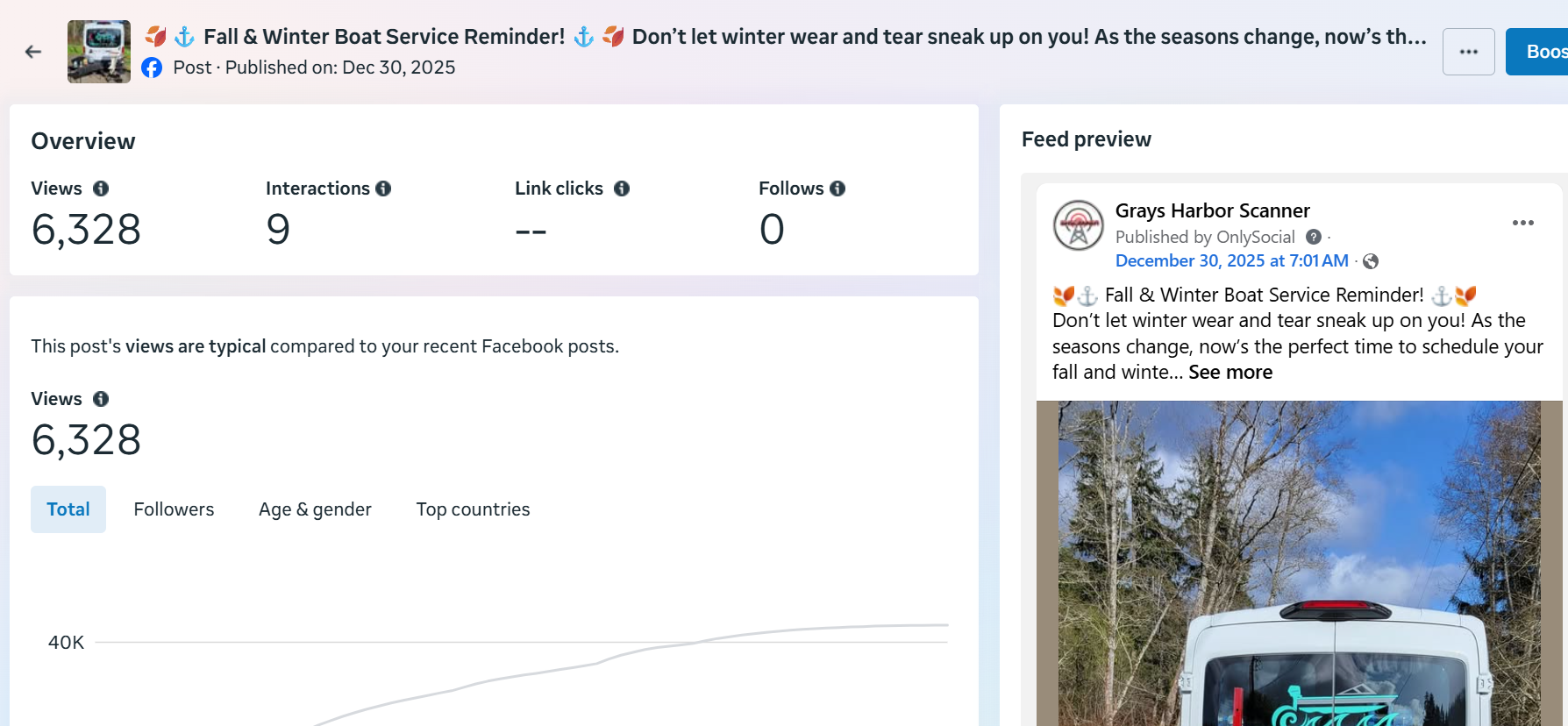Click the globe audience icon in preview
Image resolution: width=1568 pixels, height=726 pixels.
(1371, 261)
